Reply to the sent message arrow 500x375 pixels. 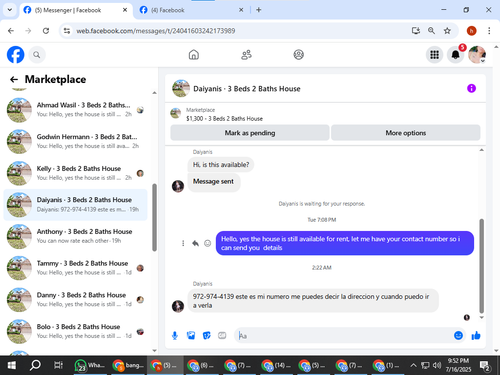[195, 243]
